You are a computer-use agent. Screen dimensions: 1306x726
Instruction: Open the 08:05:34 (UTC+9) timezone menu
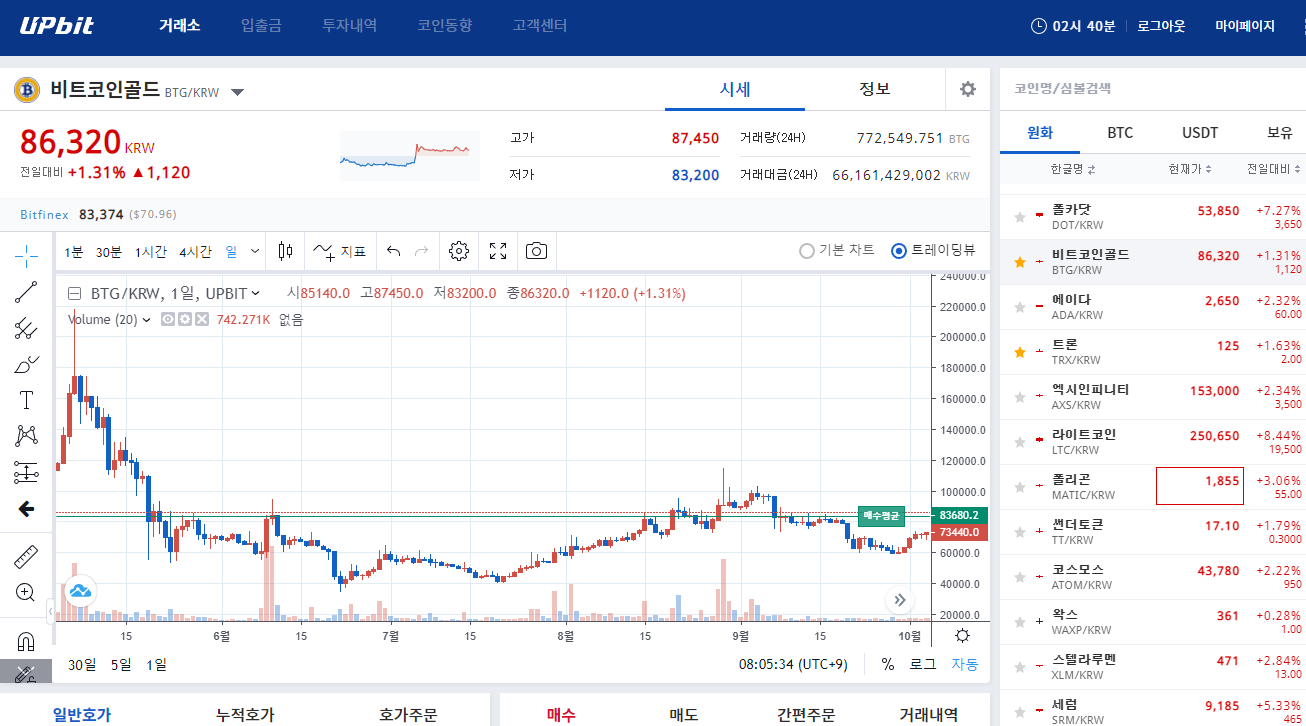[794, 664]
